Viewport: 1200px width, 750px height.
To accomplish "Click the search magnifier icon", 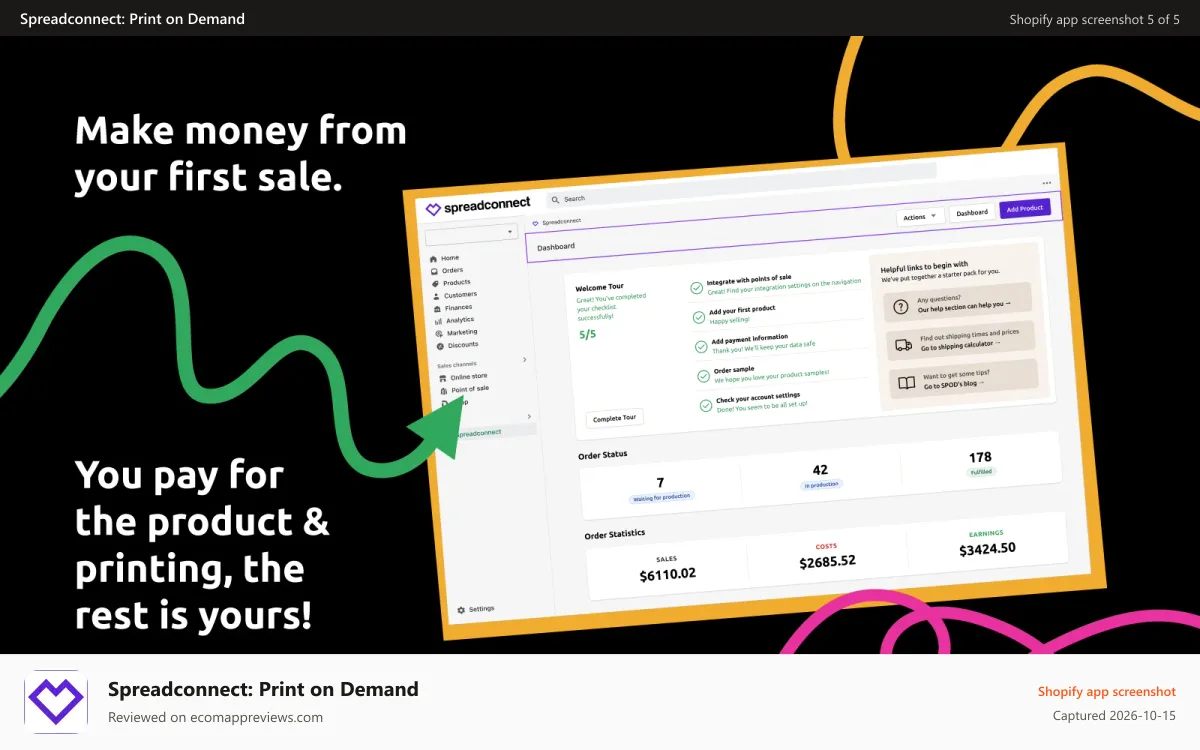I will click(x=555, y=200).
